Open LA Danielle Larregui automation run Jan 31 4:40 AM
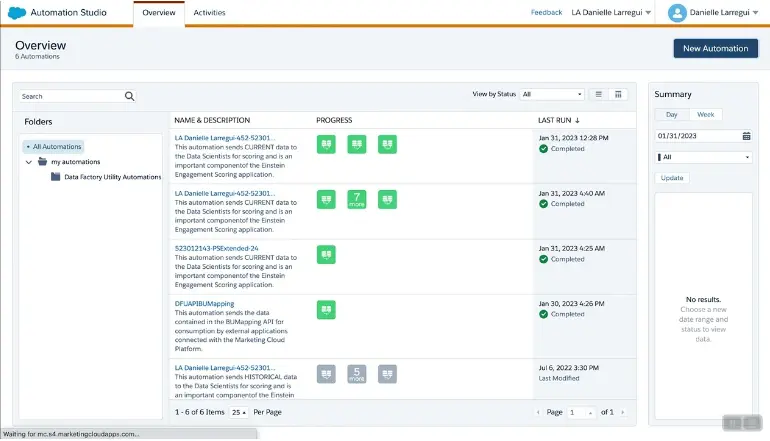 coord(225,193)
